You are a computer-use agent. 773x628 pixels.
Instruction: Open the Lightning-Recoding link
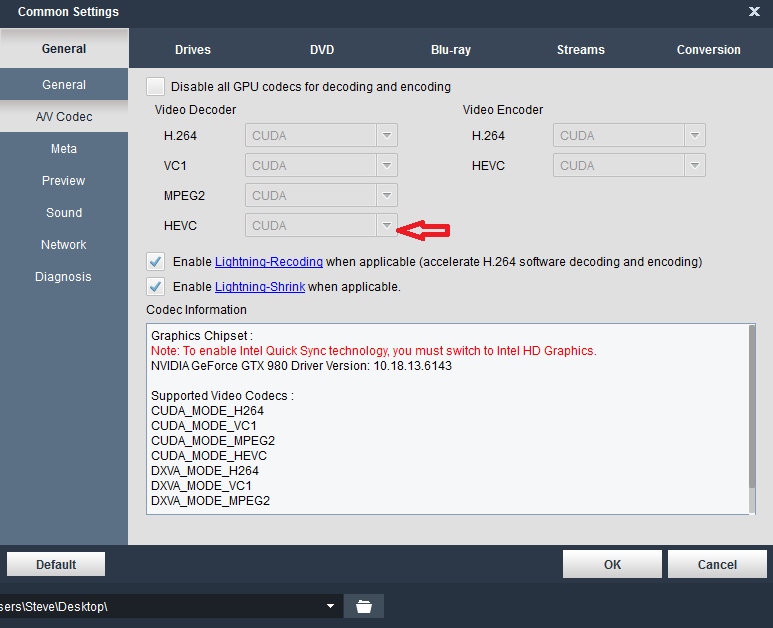(x=268, y=262)
